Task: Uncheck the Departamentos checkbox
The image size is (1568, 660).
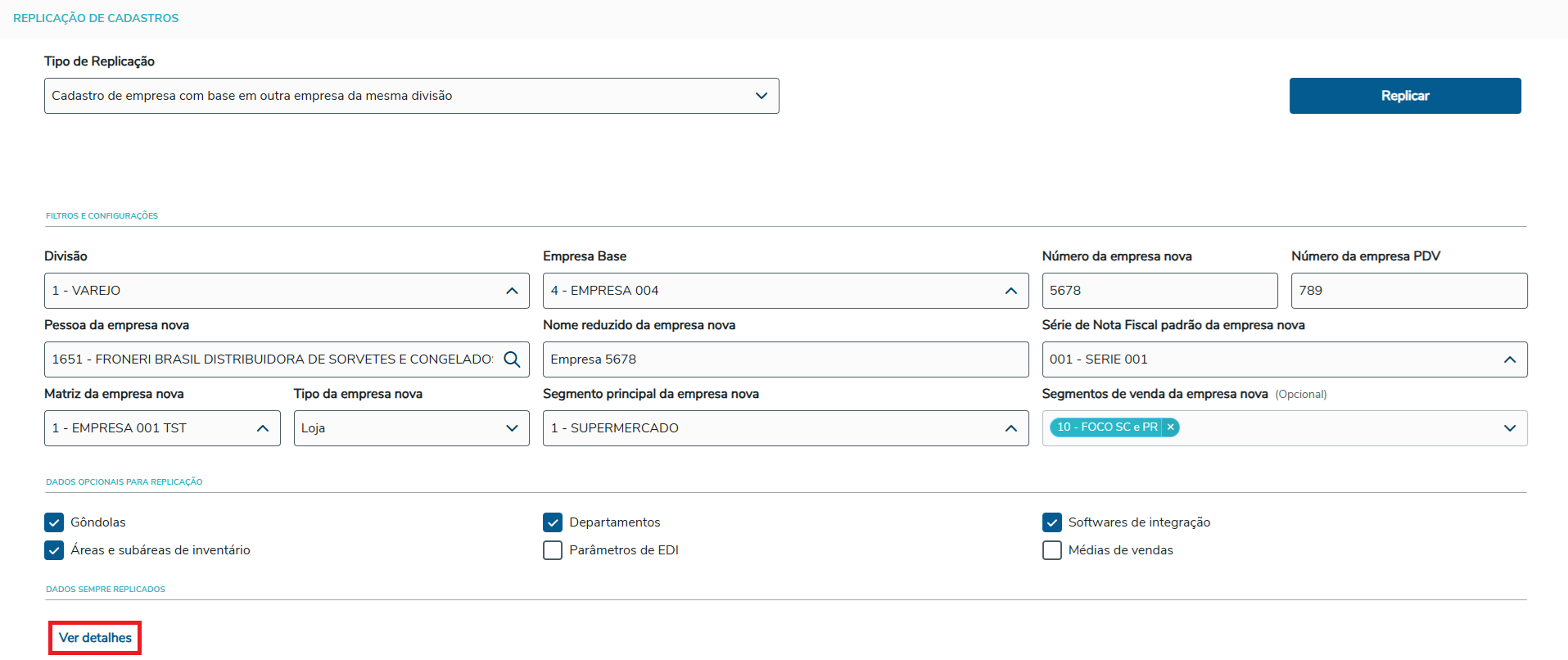Action: pos(553,522)
